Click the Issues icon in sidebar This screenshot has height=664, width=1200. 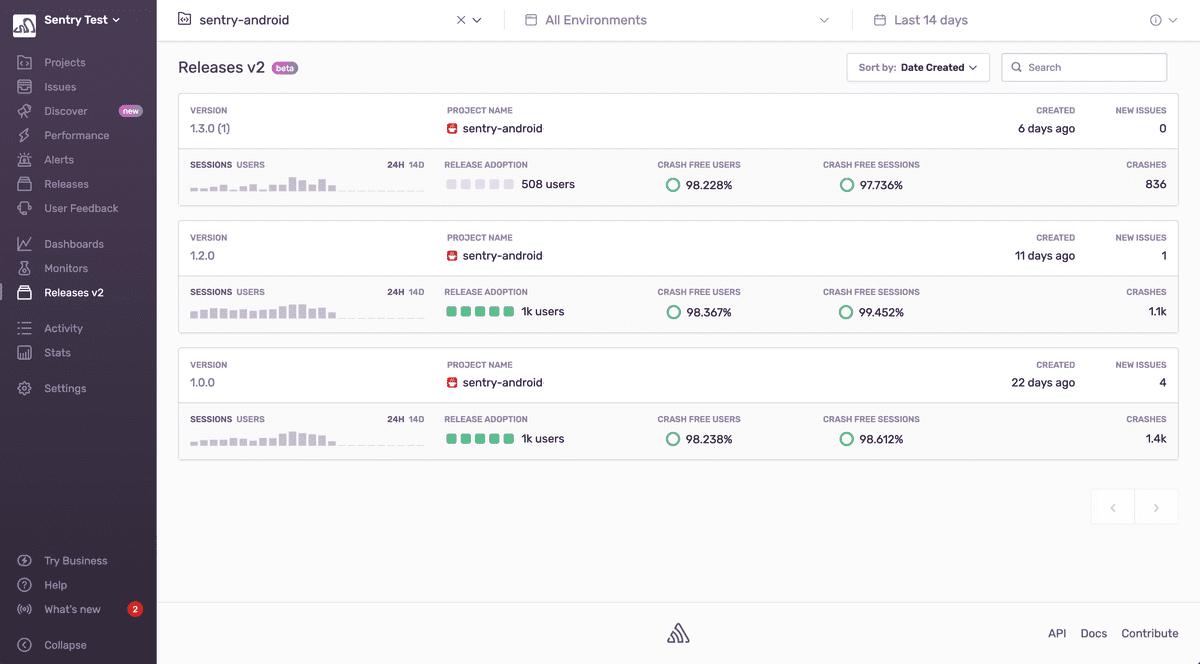pyautogui.click(x=25, y=87)
